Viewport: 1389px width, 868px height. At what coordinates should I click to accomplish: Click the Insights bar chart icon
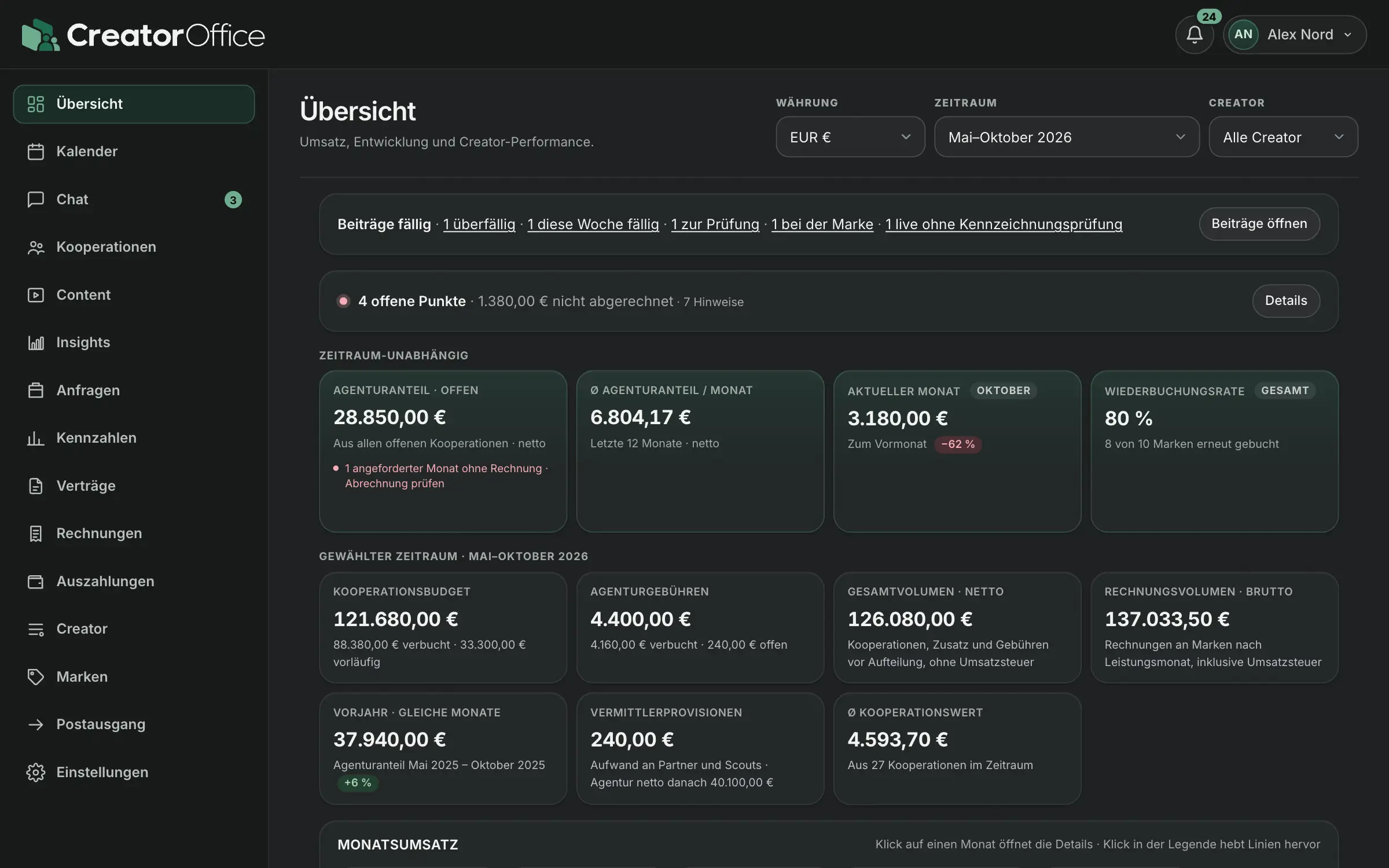coord(36,343)
